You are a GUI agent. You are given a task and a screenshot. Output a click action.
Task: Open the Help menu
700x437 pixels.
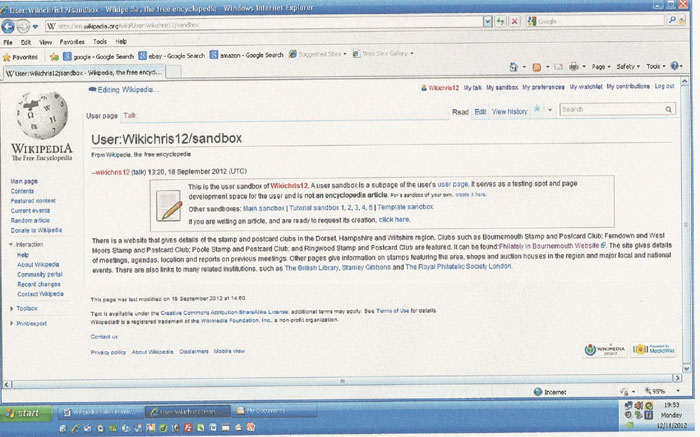tap(121, 42)
